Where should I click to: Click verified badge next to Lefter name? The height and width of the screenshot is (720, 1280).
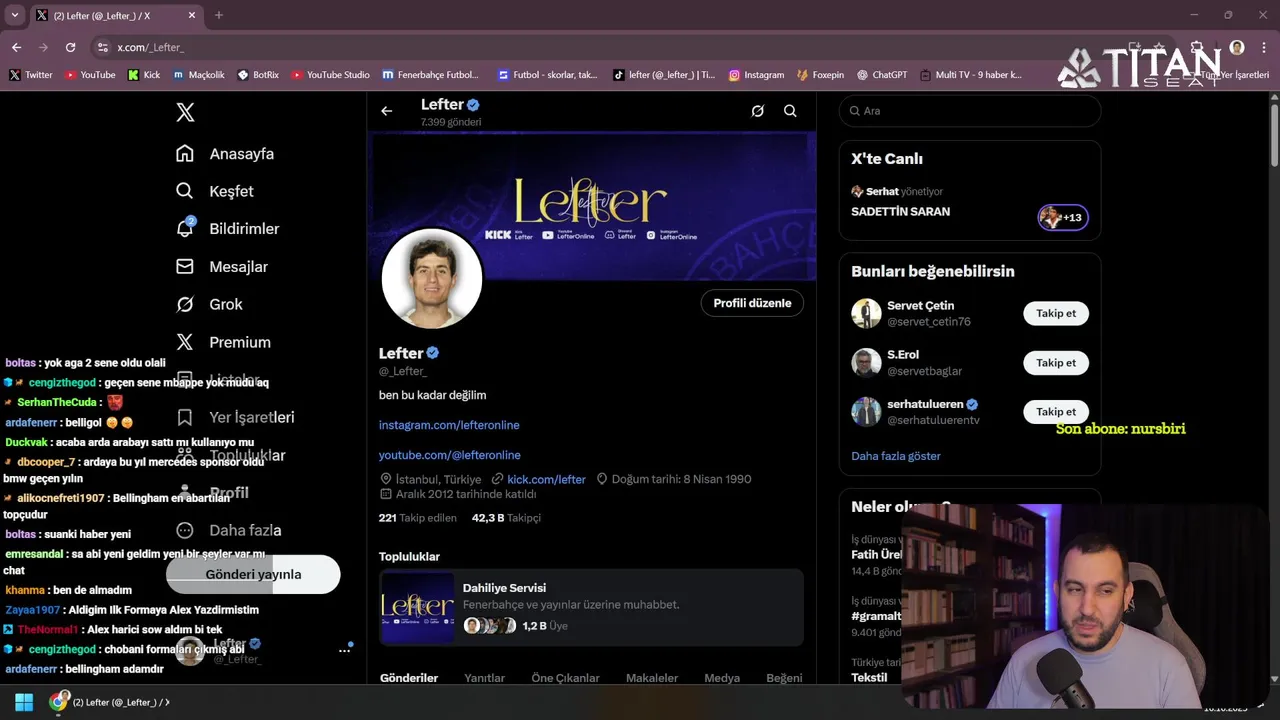(433, 353)
